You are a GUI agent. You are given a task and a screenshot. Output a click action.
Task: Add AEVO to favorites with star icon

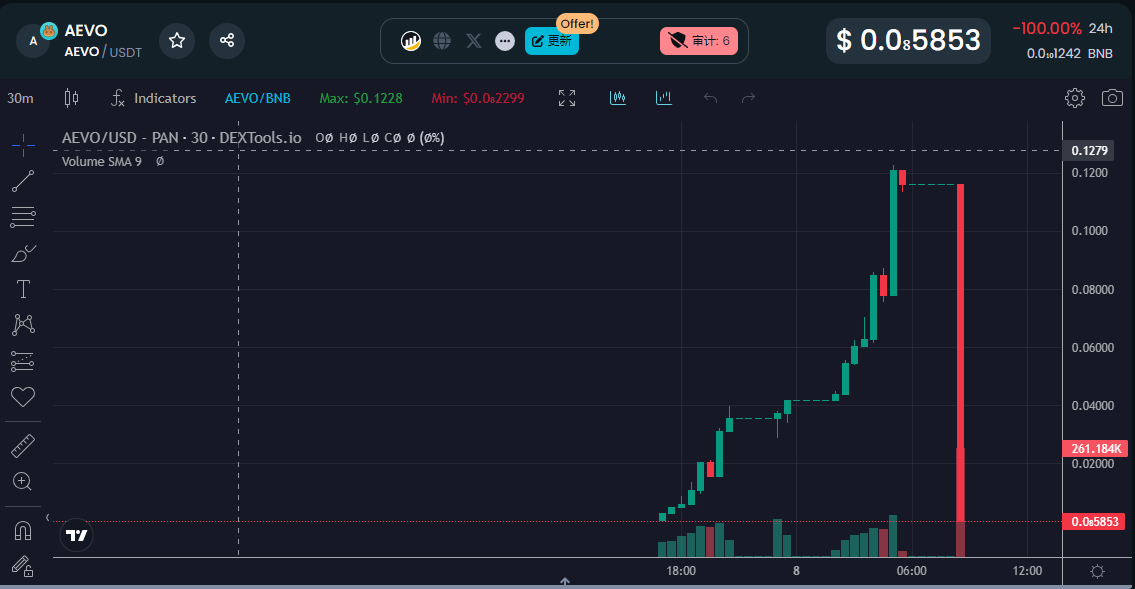pyautogui.click(x=177, y=41)
